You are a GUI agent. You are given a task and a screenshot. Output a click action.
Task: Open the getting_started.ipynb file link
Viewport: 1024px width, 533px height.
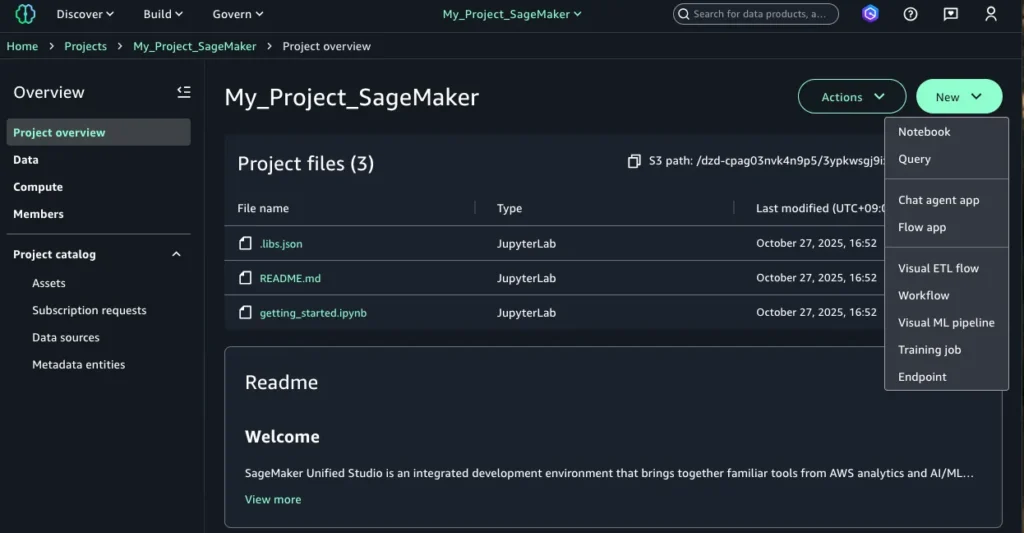pyautogui.click(x=313, y=312)
